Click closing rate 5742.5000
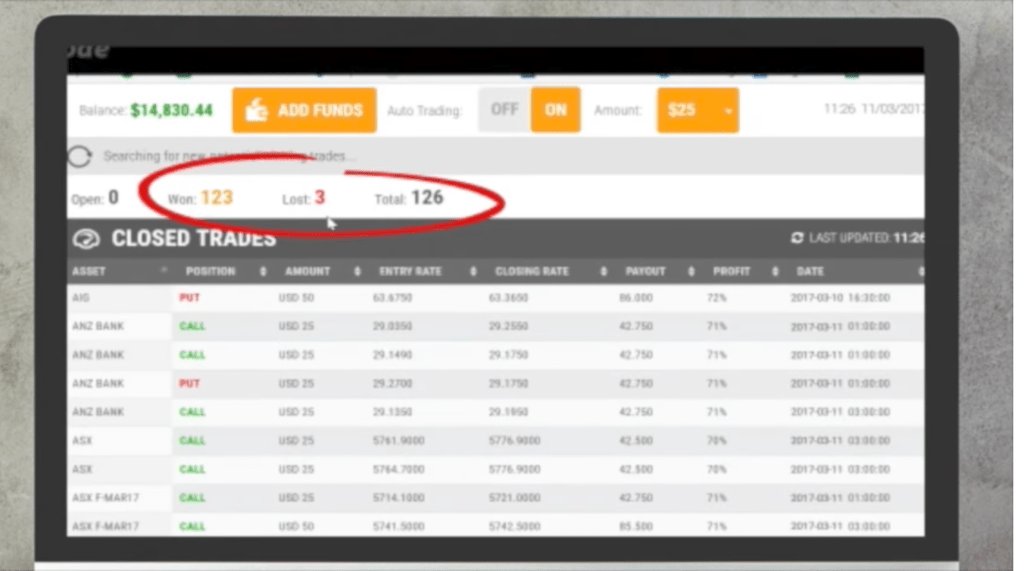 (x=515, y=527)
